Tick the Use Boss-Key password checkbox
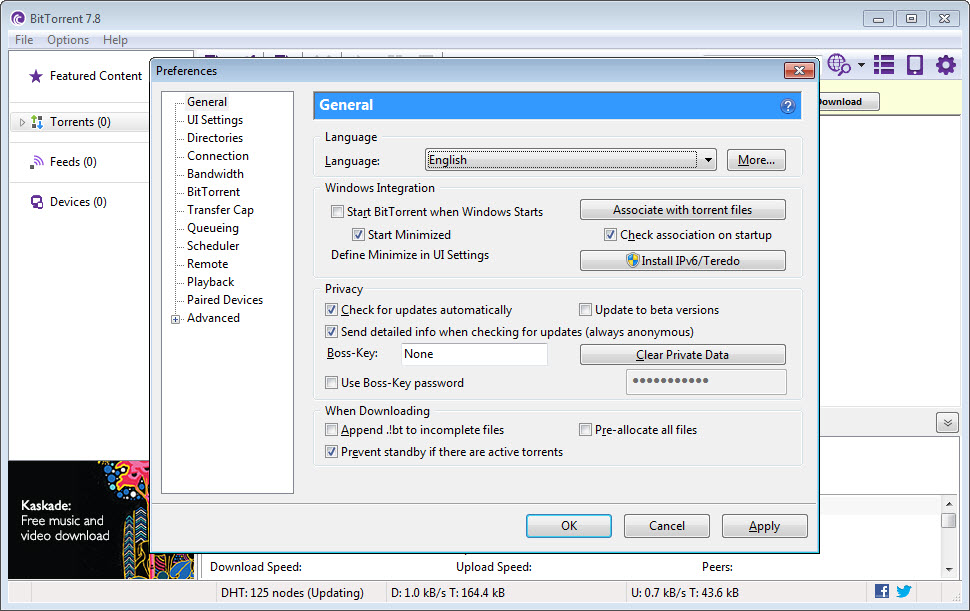970x611 pixels. 332,383
